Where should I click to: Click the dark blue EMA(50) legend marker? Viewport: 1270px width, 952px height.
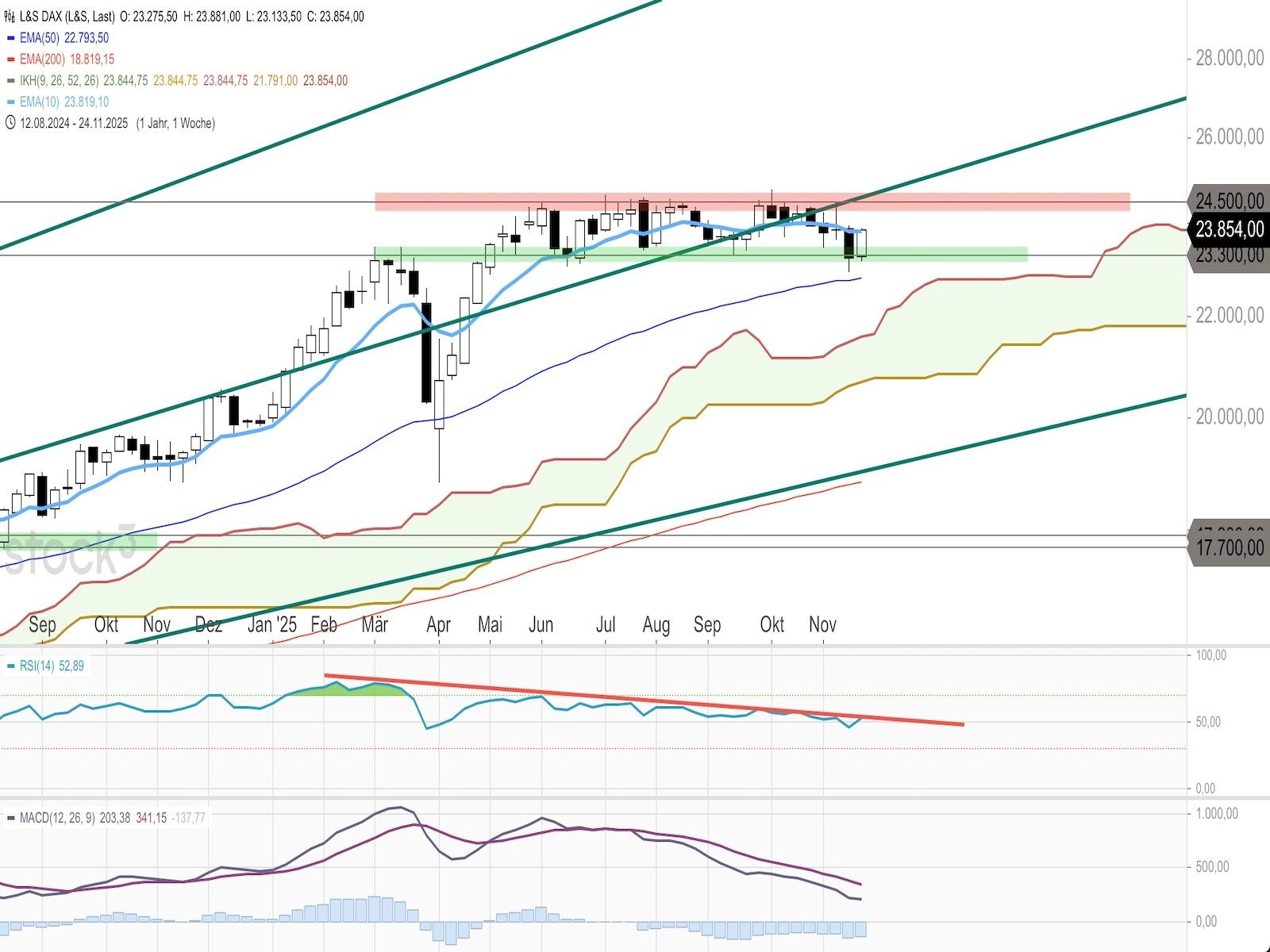pyautogui.click(x=10, y=38)
